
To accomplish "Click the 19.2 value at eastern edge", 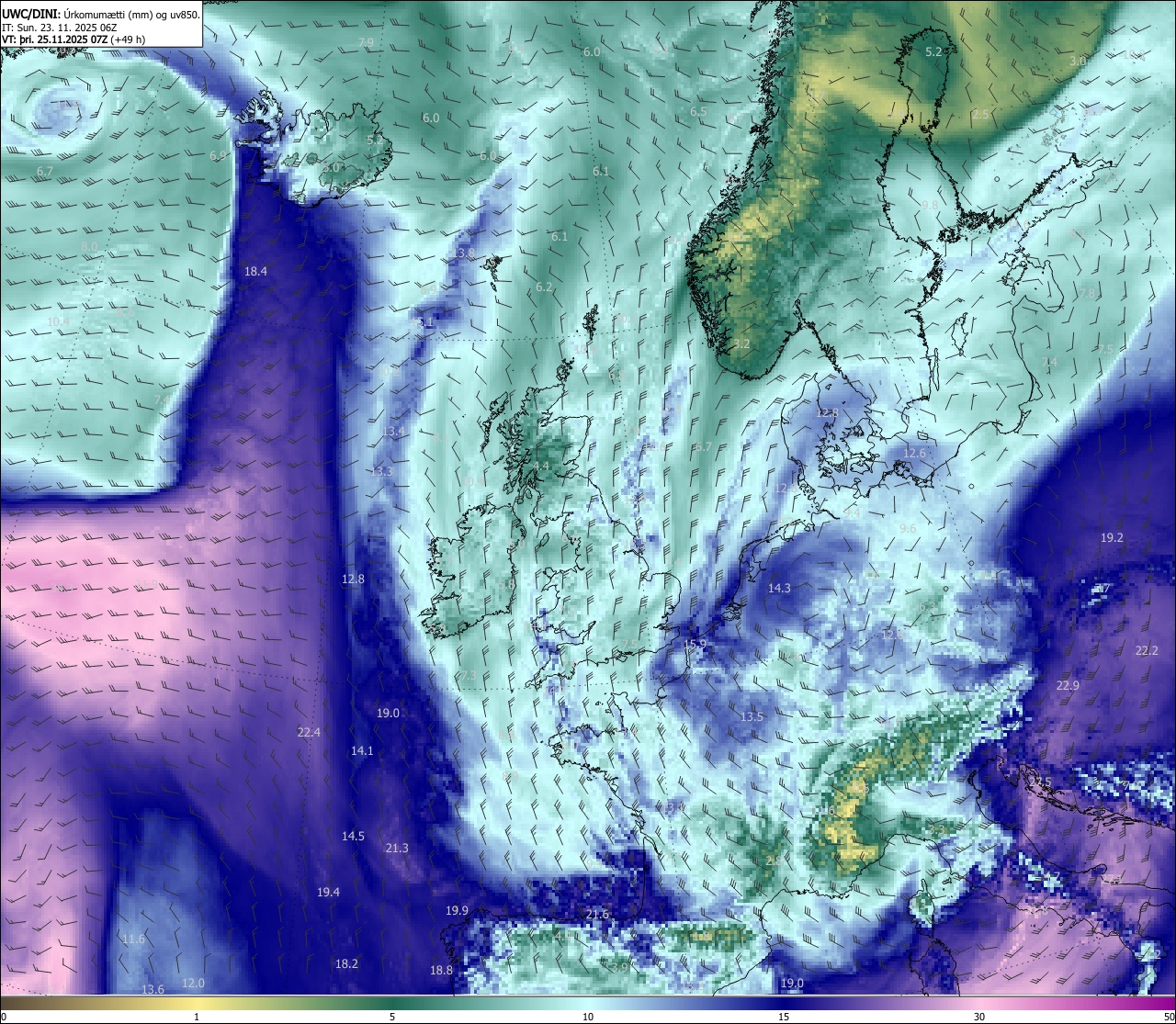I will (x=1112, y=537).
